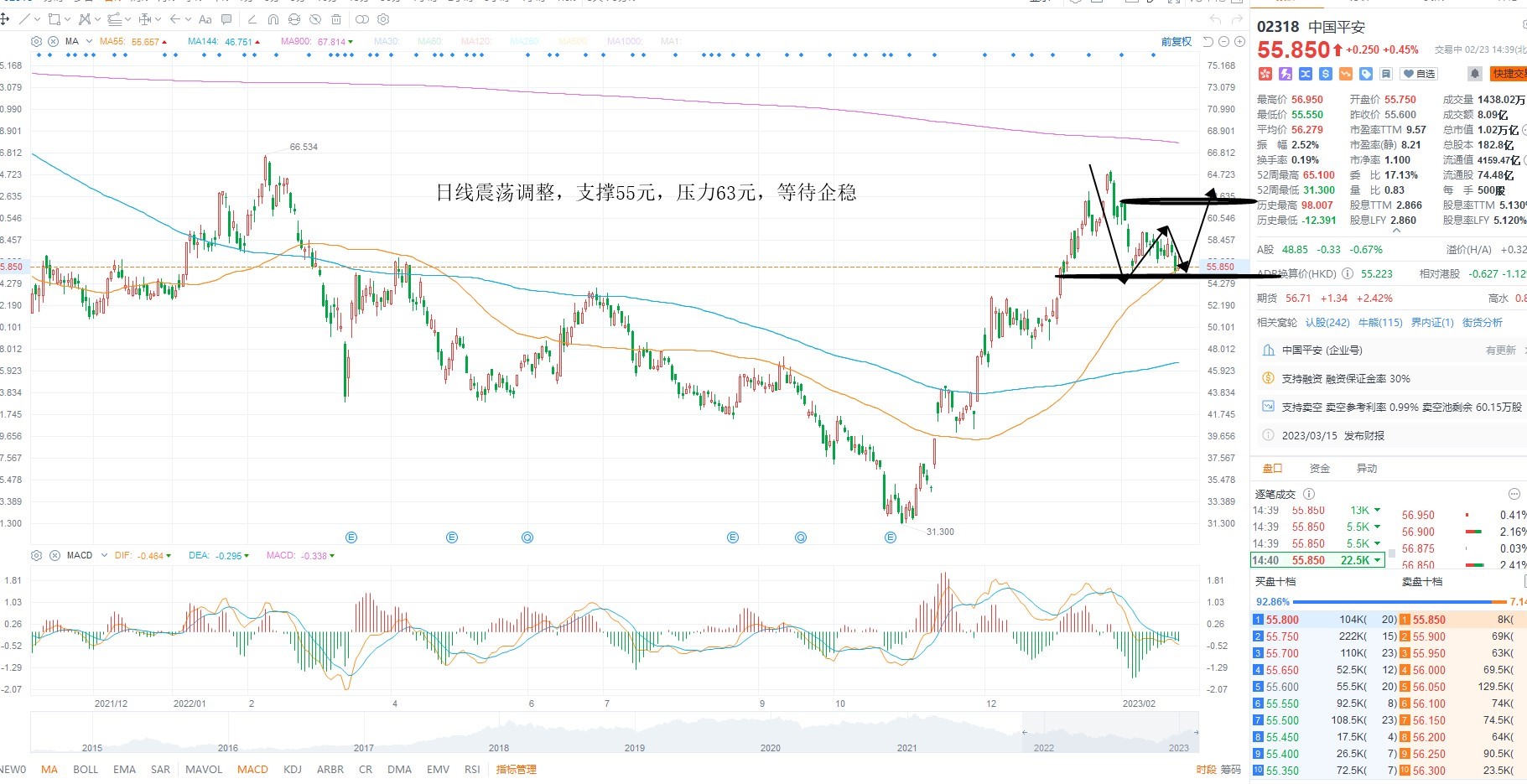Viewport: 1527px width, 784px height.
Task: Expand the rectangle tool options arrow
Action: [x=67, y=19]
